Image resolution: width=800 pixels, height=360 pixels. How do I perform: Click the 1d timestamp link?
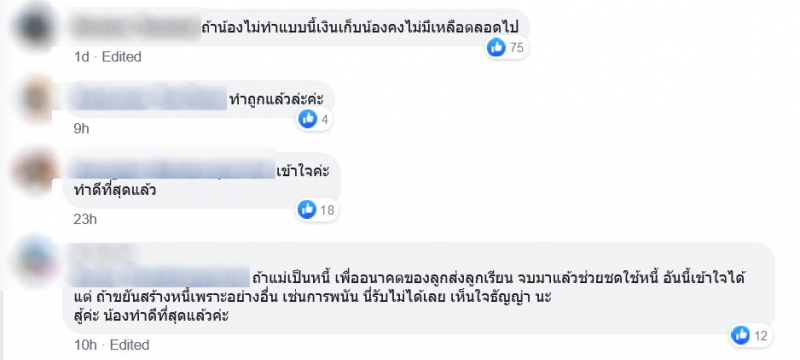[x=82, y=57]
